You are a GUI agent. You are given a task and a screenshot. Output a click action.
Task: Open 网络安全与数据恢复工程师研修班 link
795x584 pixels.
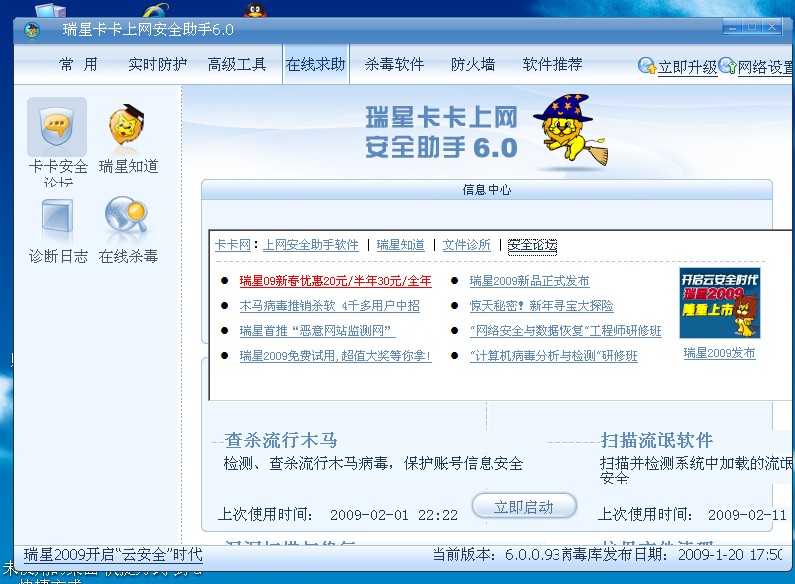(565, 331)
